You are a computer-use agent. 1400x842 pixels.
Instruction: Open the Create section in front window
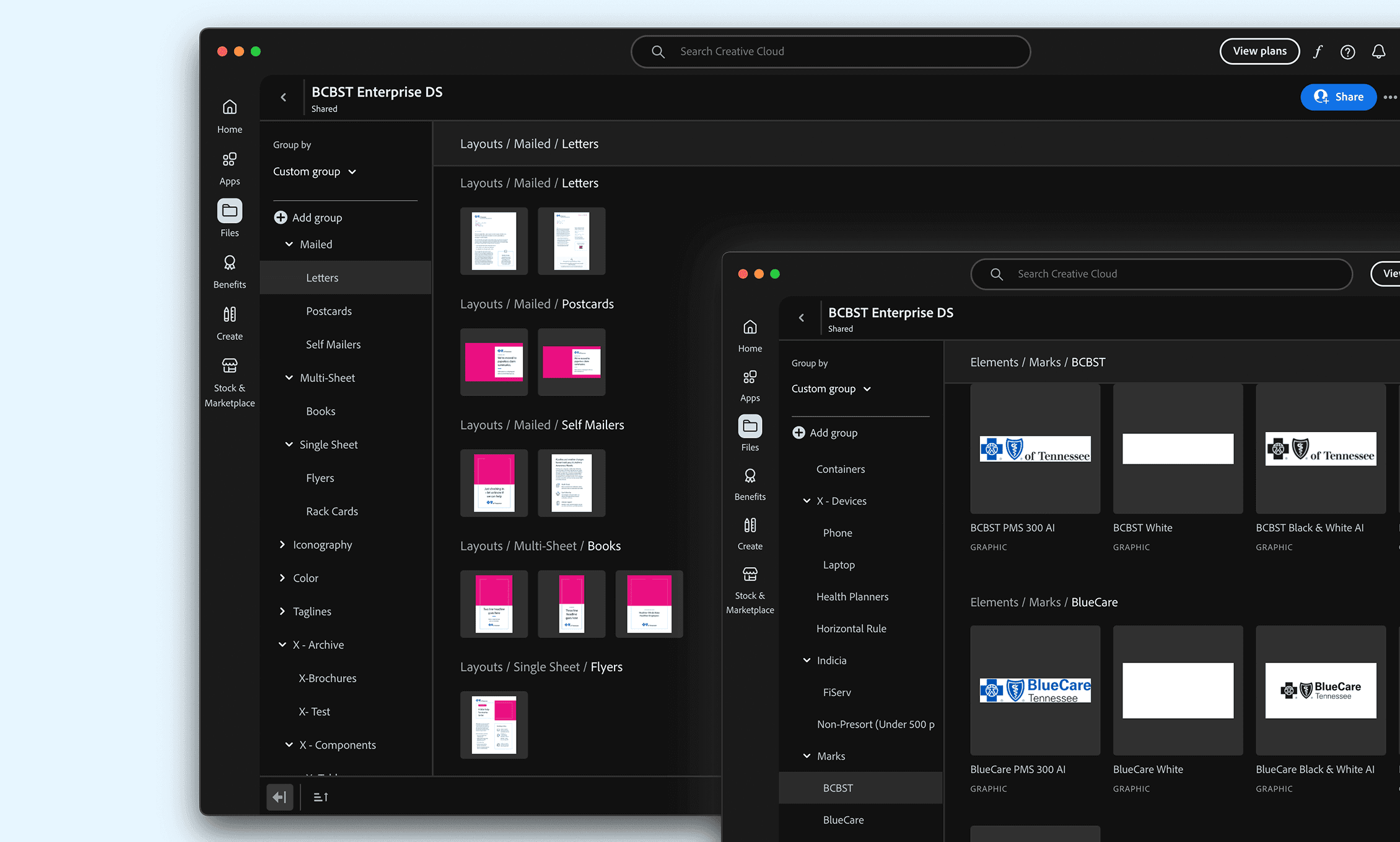(750, 534)
